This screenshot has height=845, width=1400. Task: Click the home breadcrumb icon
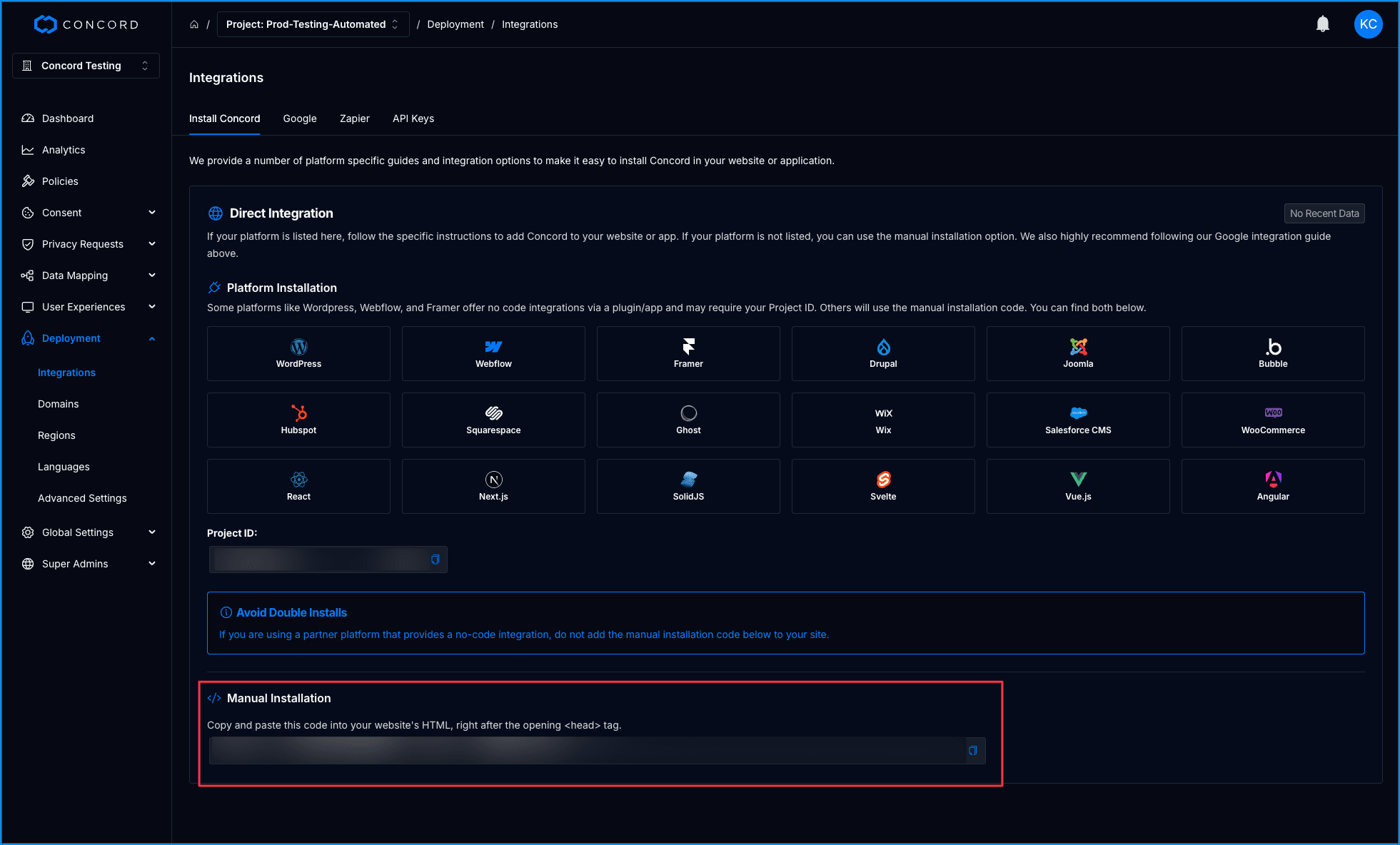point(194,24)
